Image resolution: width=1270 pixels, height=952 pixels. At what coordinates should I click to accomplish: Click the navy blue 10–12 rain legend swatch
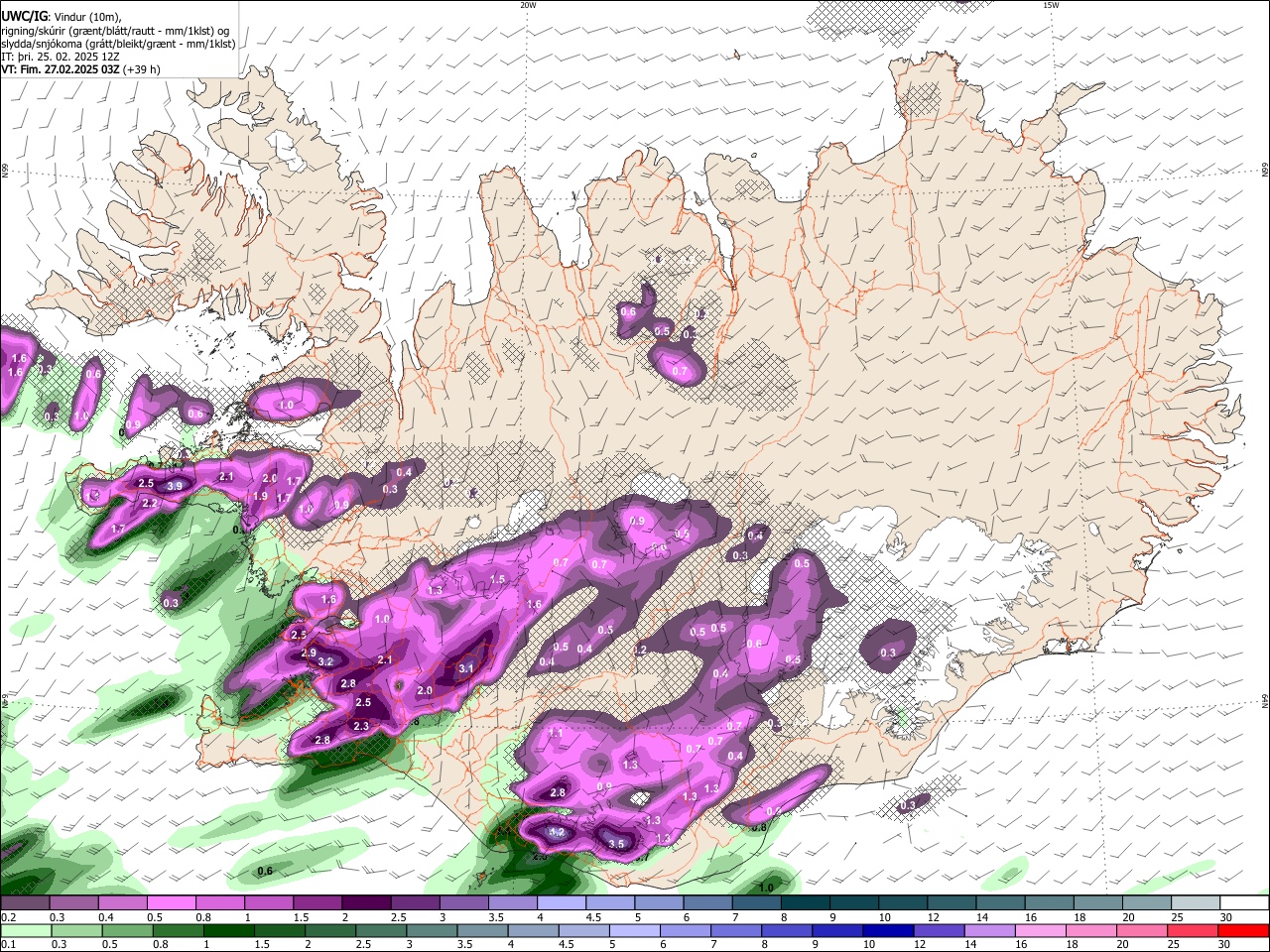pos(887,930)
